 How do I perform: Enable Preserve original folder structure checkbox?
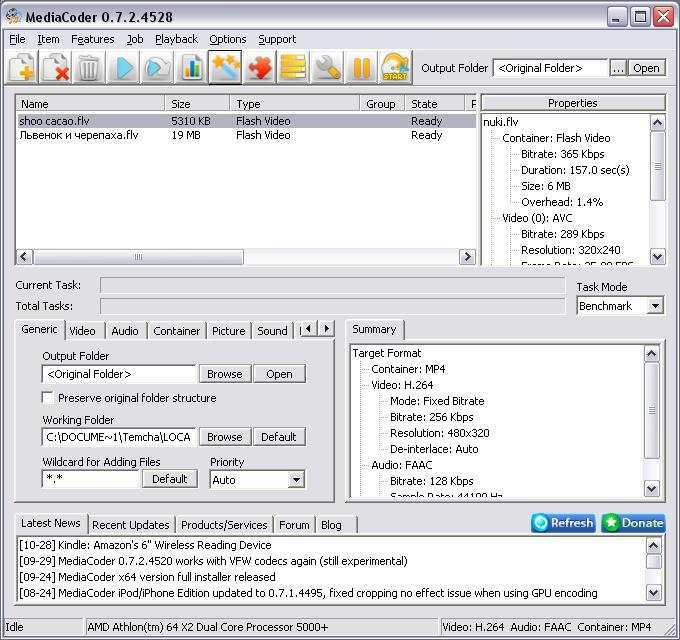pyautogui.click(x=47, y=398)
